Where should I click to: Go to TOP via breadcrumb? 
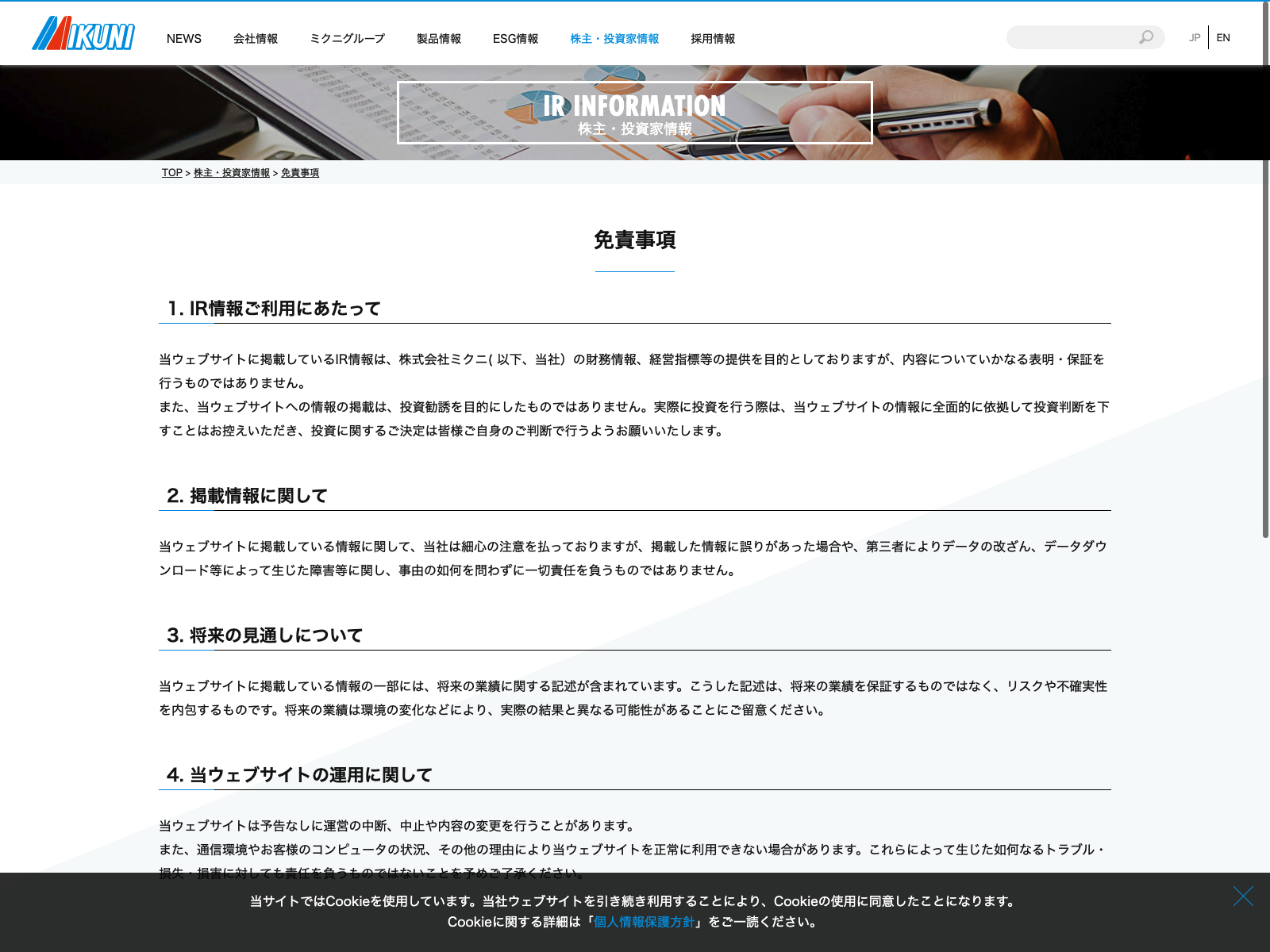tap(171, 173)
